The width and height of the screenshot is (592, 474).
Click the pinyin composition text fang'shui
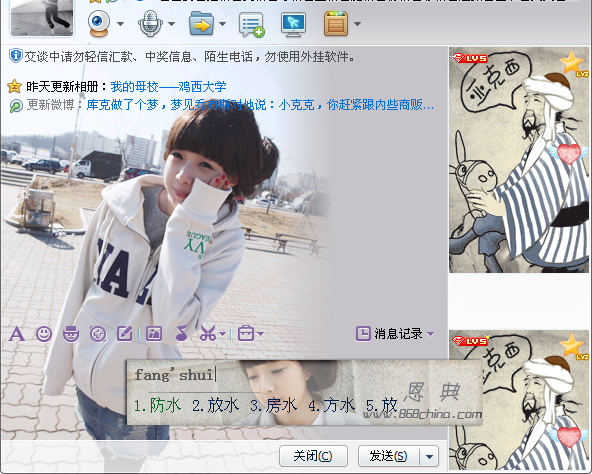(x=174, y=375)
